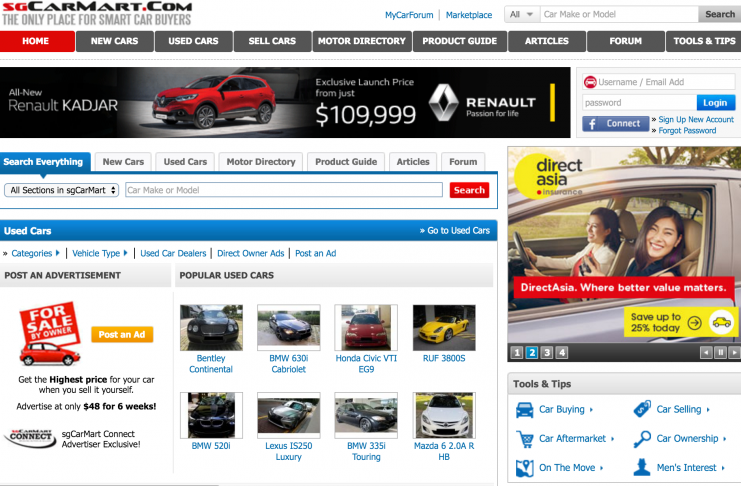741x486 pixels.
Task: Open the HOME nav item
Action: pyautogui.click(x=37, y=41)
